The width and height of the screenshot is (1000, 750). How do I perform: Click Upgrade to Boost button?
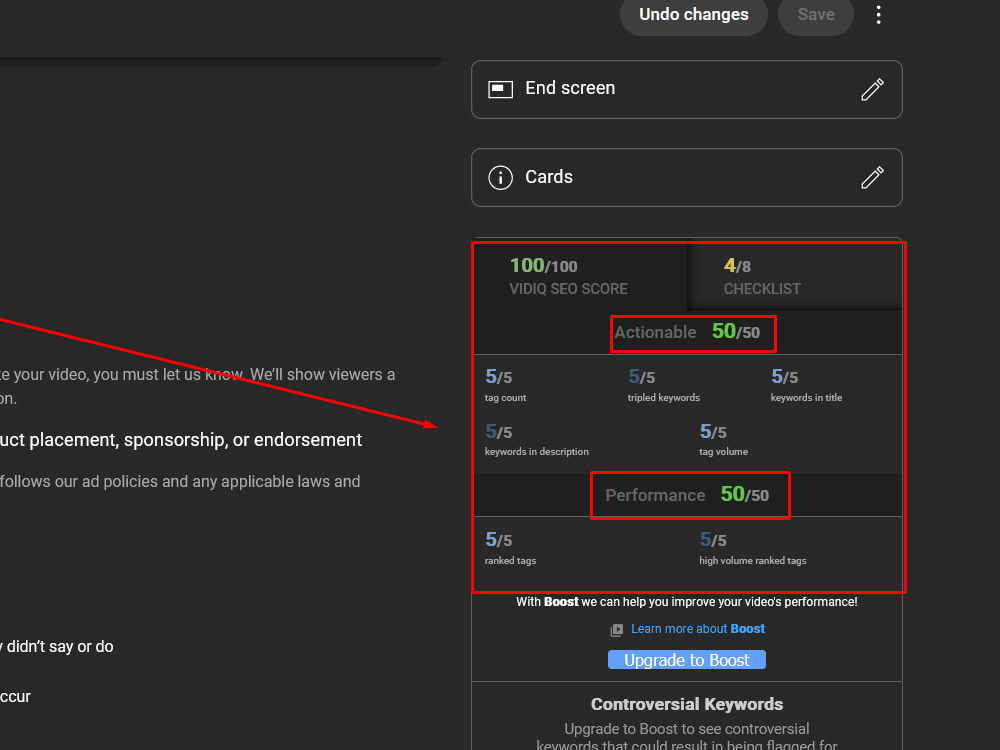click(x=687, y=659)
